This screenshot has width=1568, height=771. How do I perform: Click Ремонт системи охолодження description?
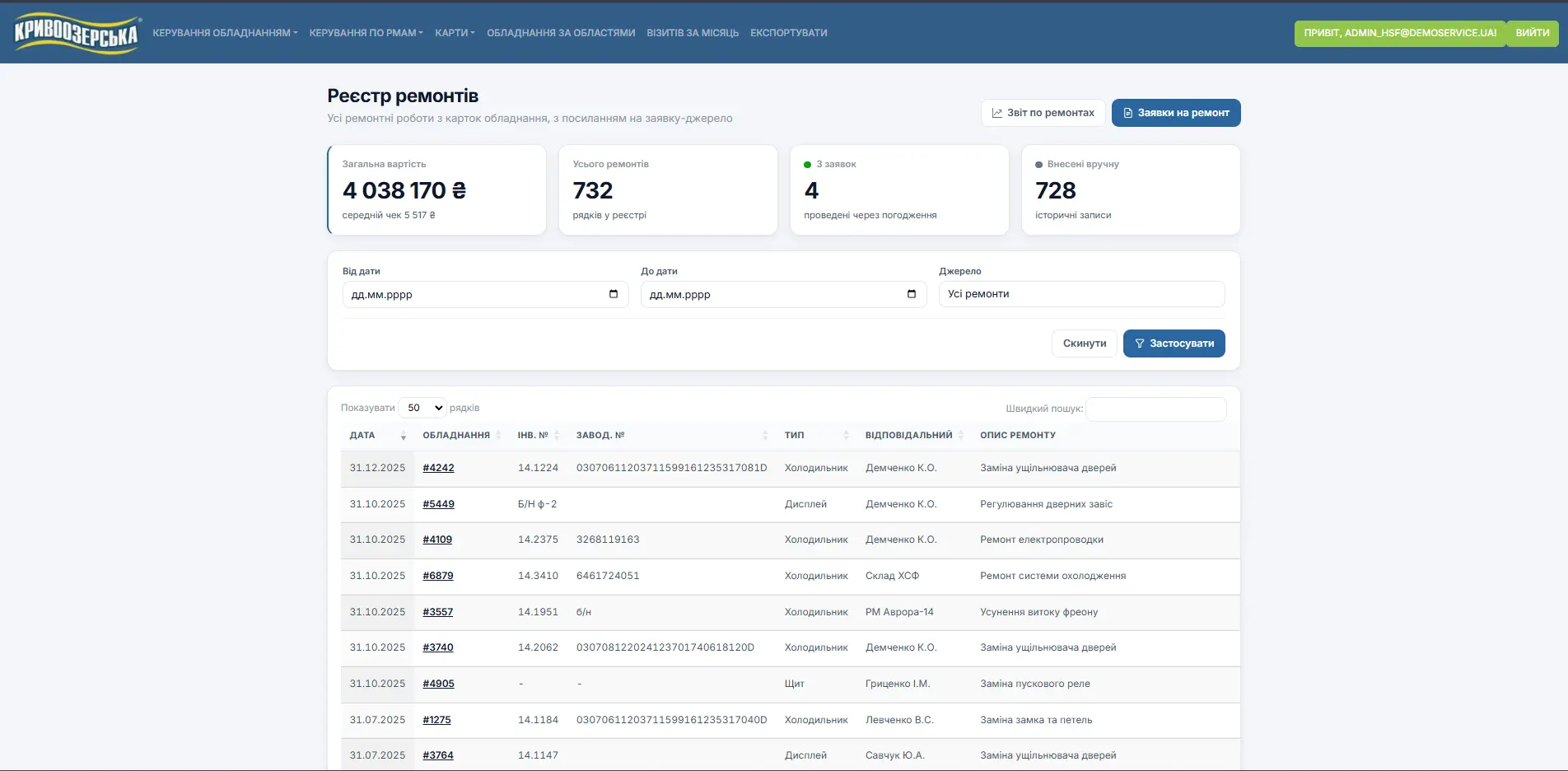[1052, 576]
